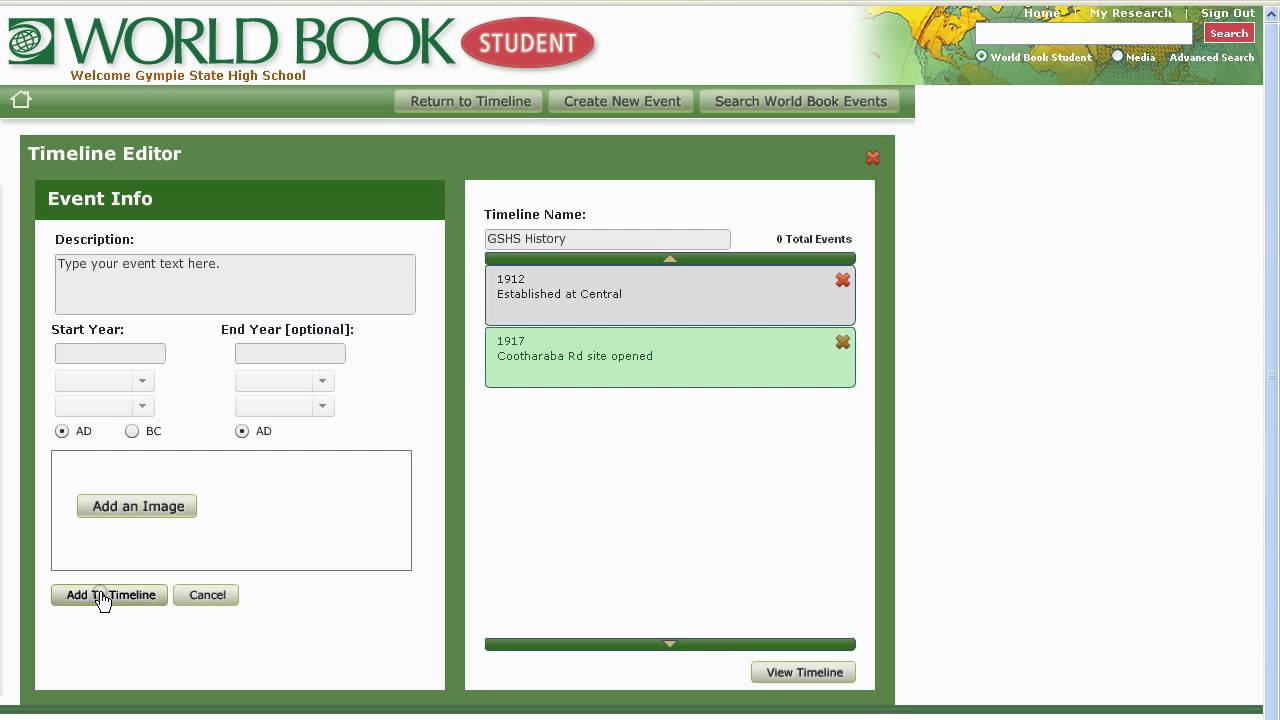Click the home icon in the green bar
The height and width of the screenshot is (720, 1280).
tap(21, 99)
